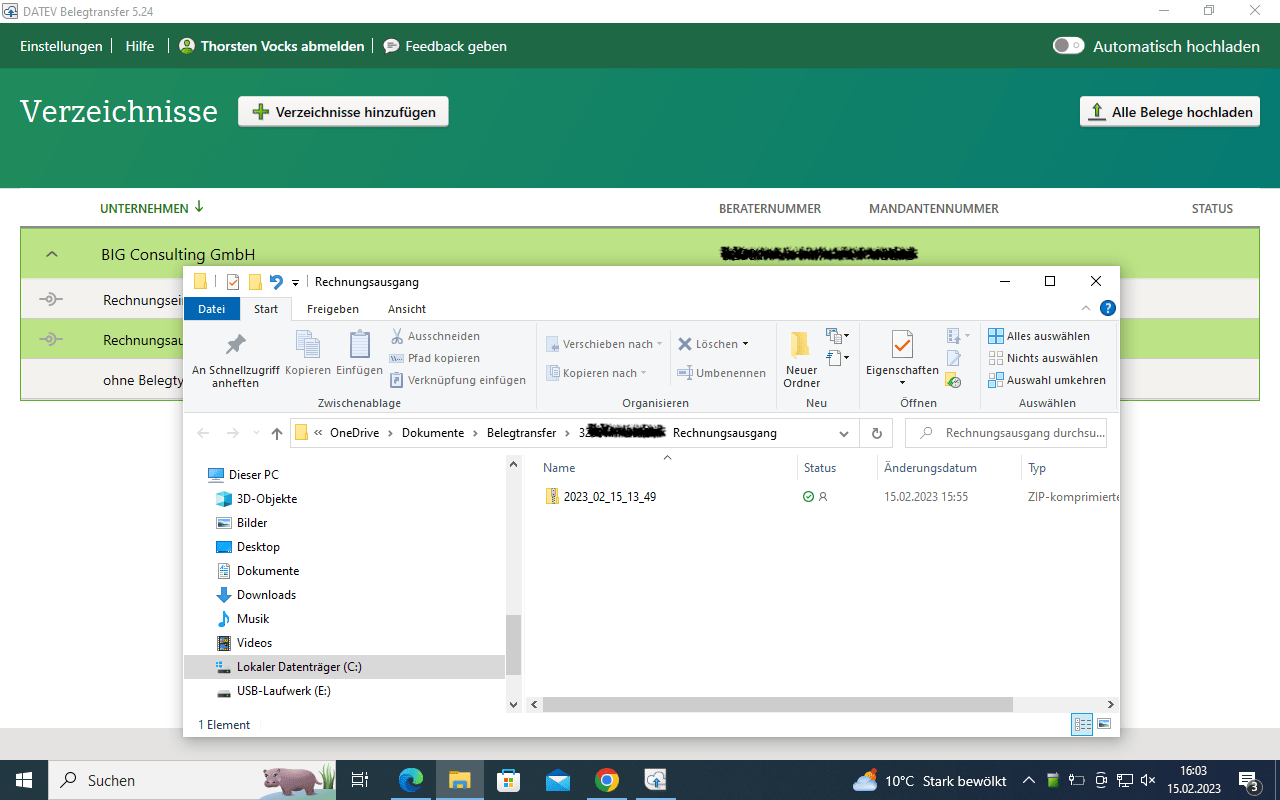Sort by UNTERNEHMEN column header
Viewport: 1280px width, 800px height.
click(x=151, y=208)
